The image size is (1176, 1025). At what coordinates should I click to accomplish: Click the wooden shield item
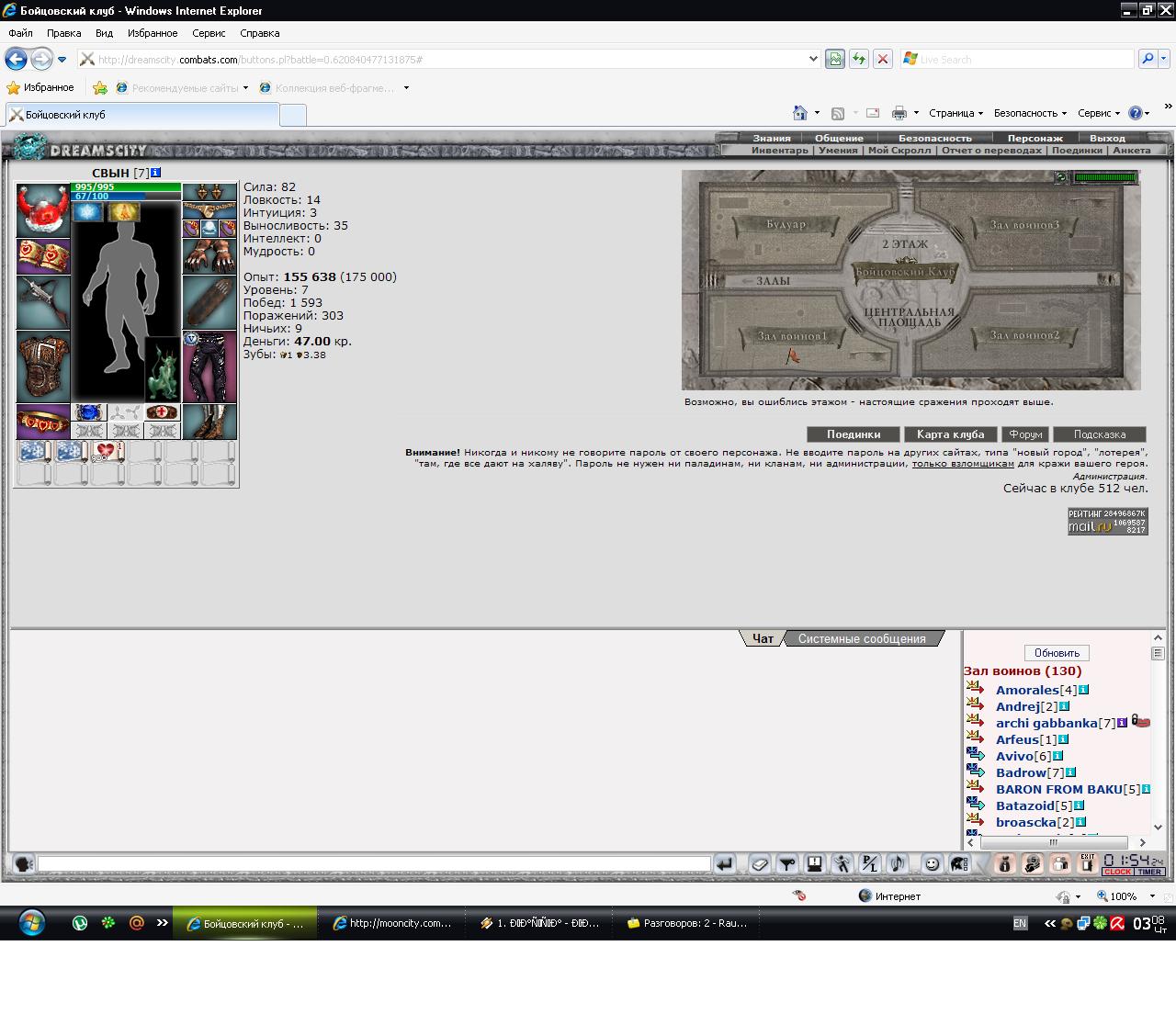coord(209,303)
